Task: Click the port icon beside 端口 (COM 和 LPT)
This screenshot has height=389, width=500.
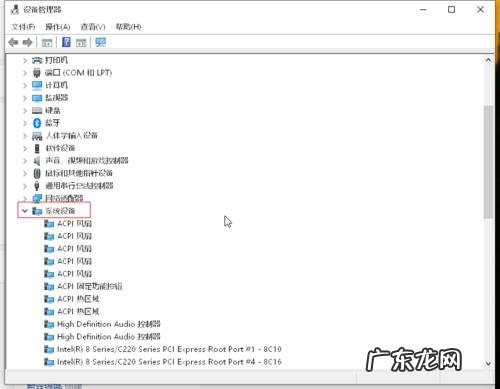Action: (37, 73)
